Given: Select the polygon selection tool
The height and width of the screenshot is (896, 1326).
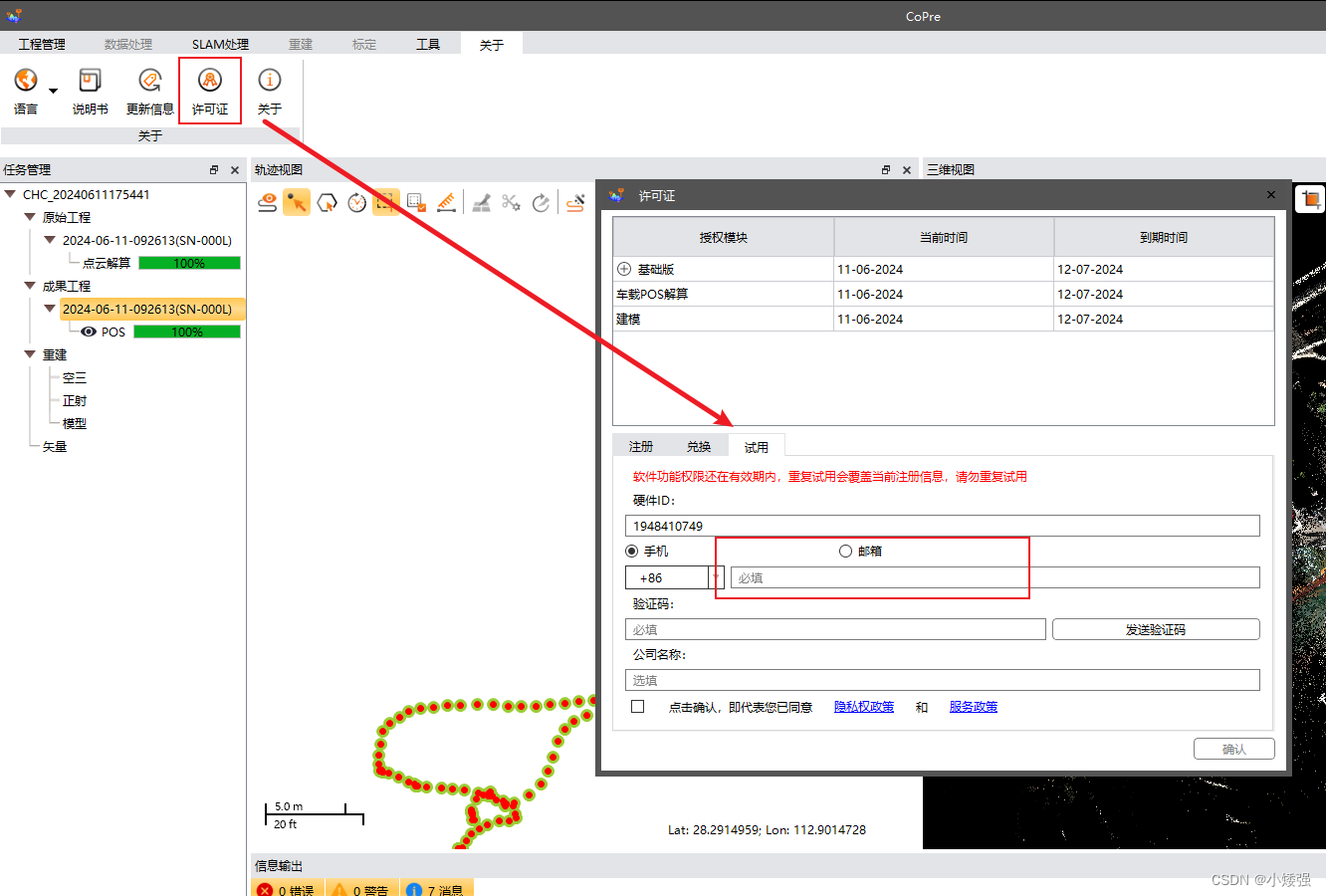Looking at the screenshot, I should (327, 202).
